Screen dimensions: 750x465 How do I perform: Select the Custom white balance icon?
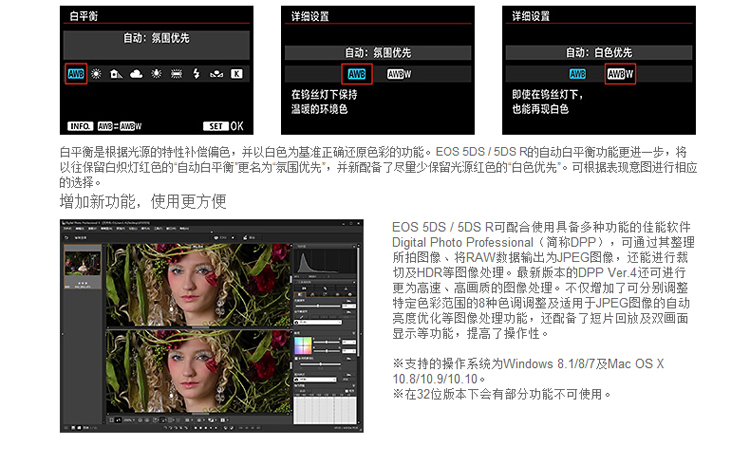pos(216,74)
